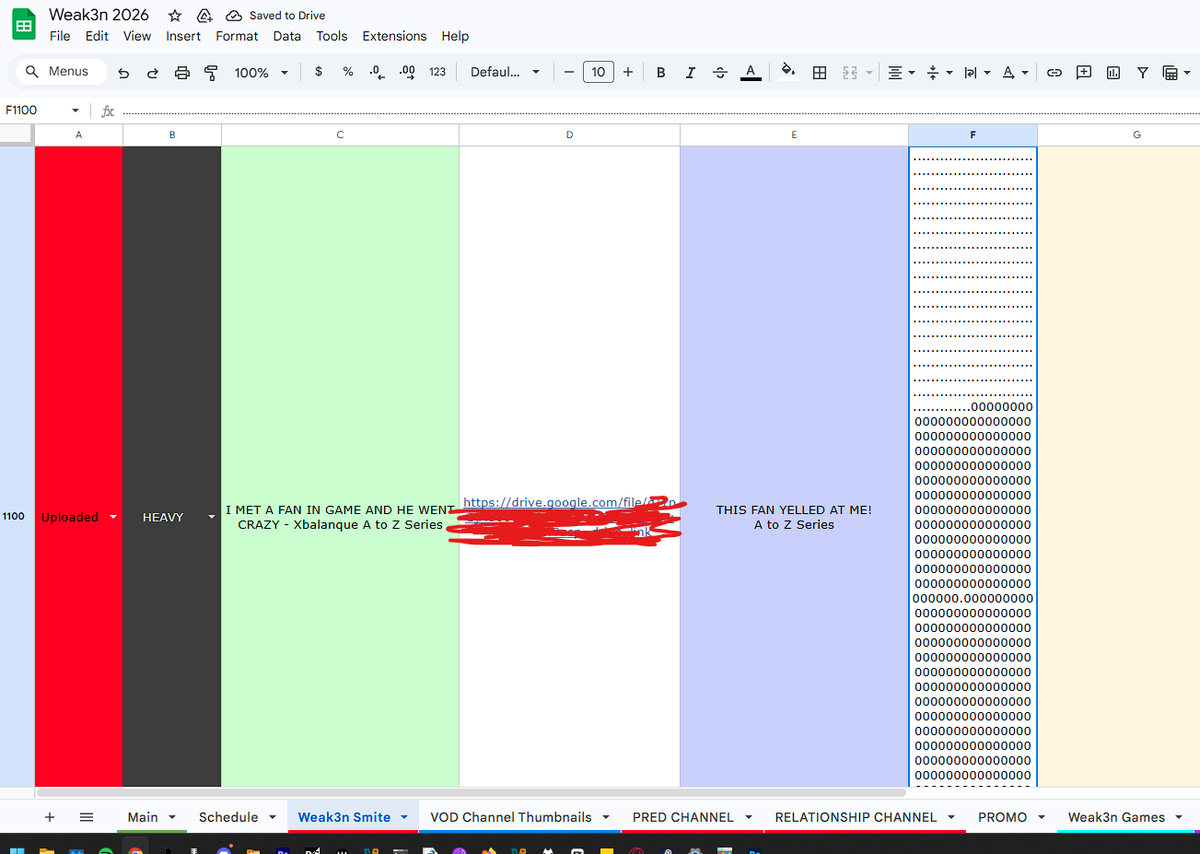Format the cell as percent
The height and width of the screenshot is (854, 1200).
click(x=348, y=72)
